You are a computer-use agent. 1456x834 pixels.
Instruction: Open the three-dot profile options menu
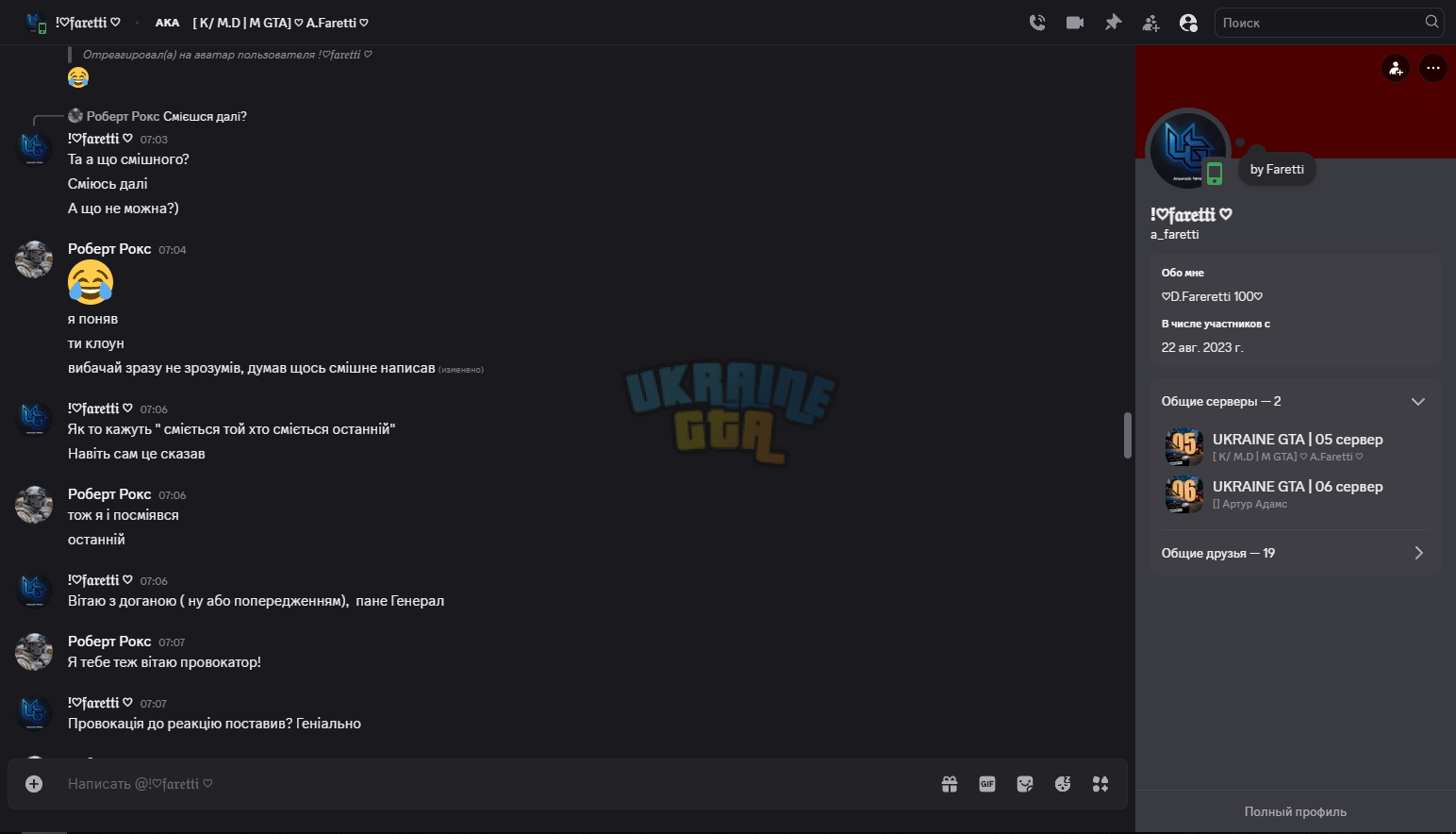click(1433, 68)
